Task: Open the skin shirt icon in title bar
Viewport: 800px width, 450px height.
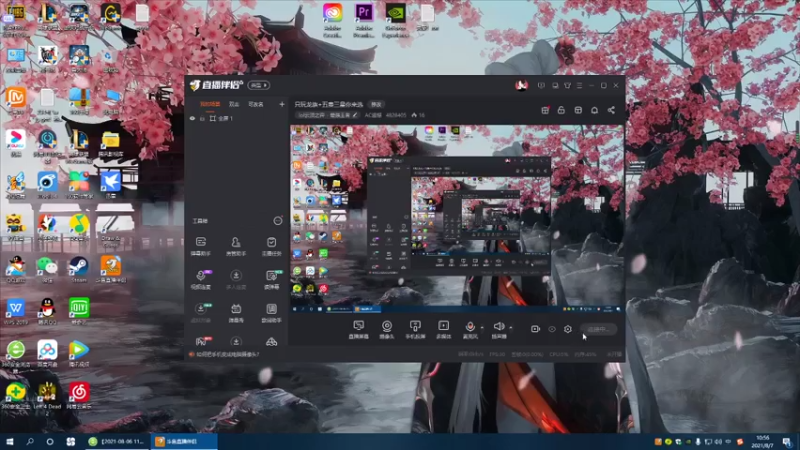Action: pyautogui.click(x=567, y=86)
